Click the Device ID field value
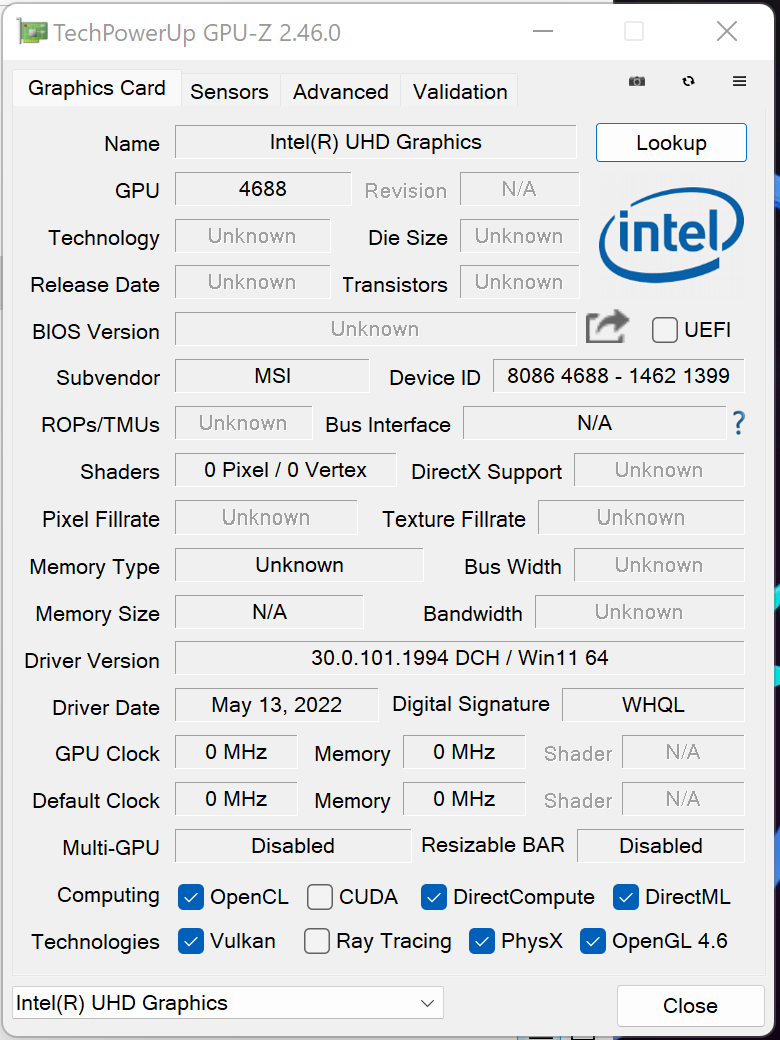780x1040 pixels. tap(618, 376)
